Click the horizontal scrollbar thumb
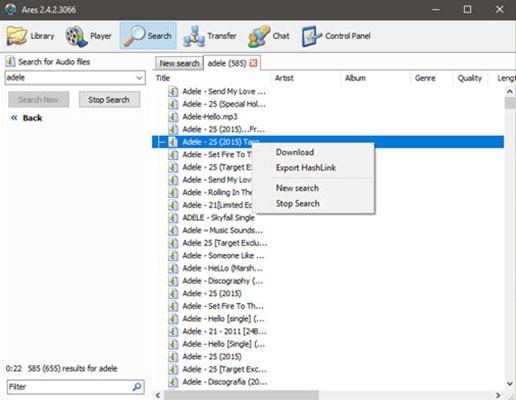 coord(241,395)
